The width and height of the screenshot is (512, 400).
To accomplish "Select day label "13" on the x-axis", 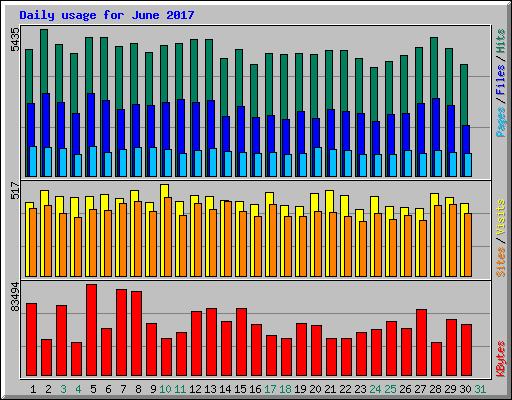I will coord(210,389).
